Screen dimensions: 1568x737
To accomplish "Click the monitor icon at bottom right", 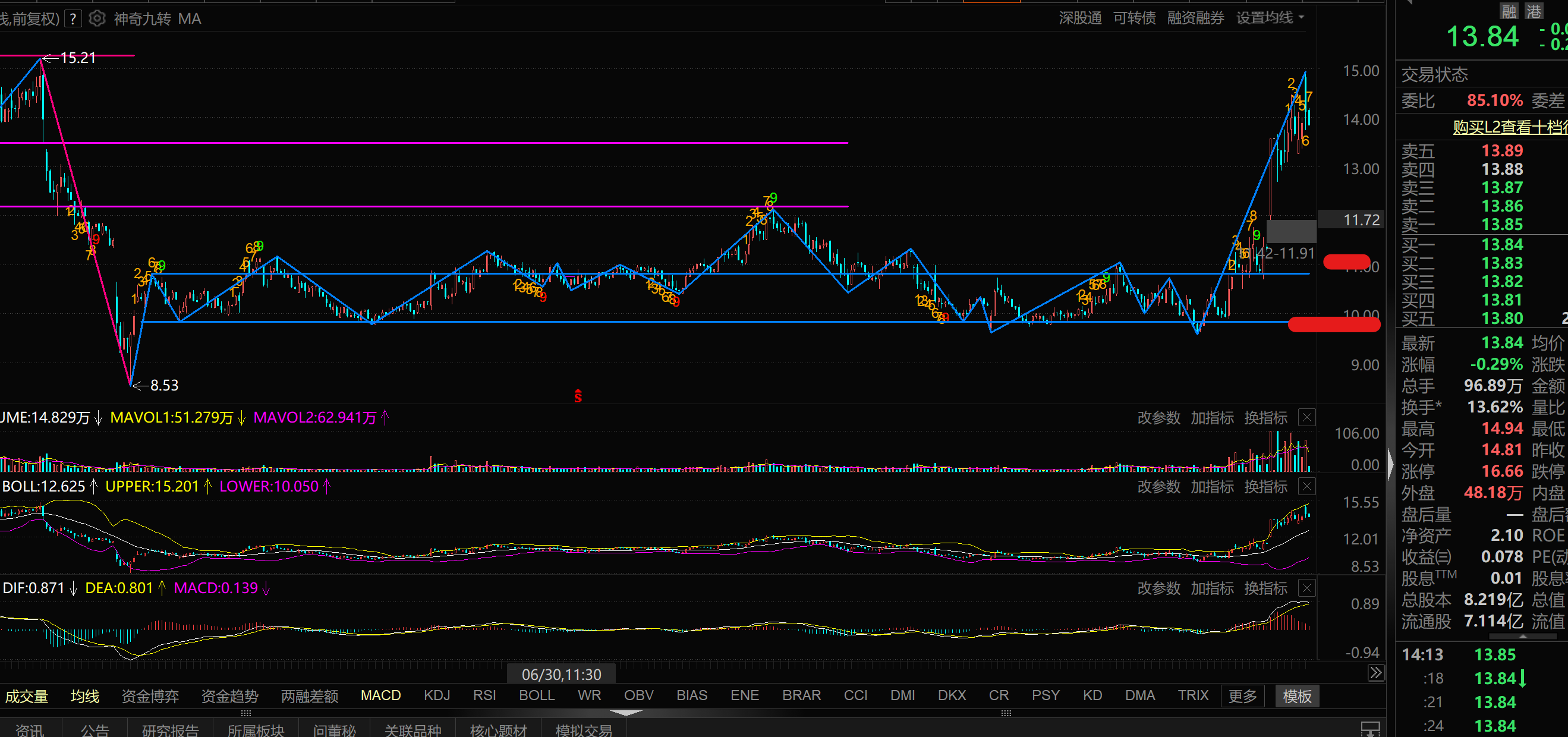I will (x=1370, y=729).
